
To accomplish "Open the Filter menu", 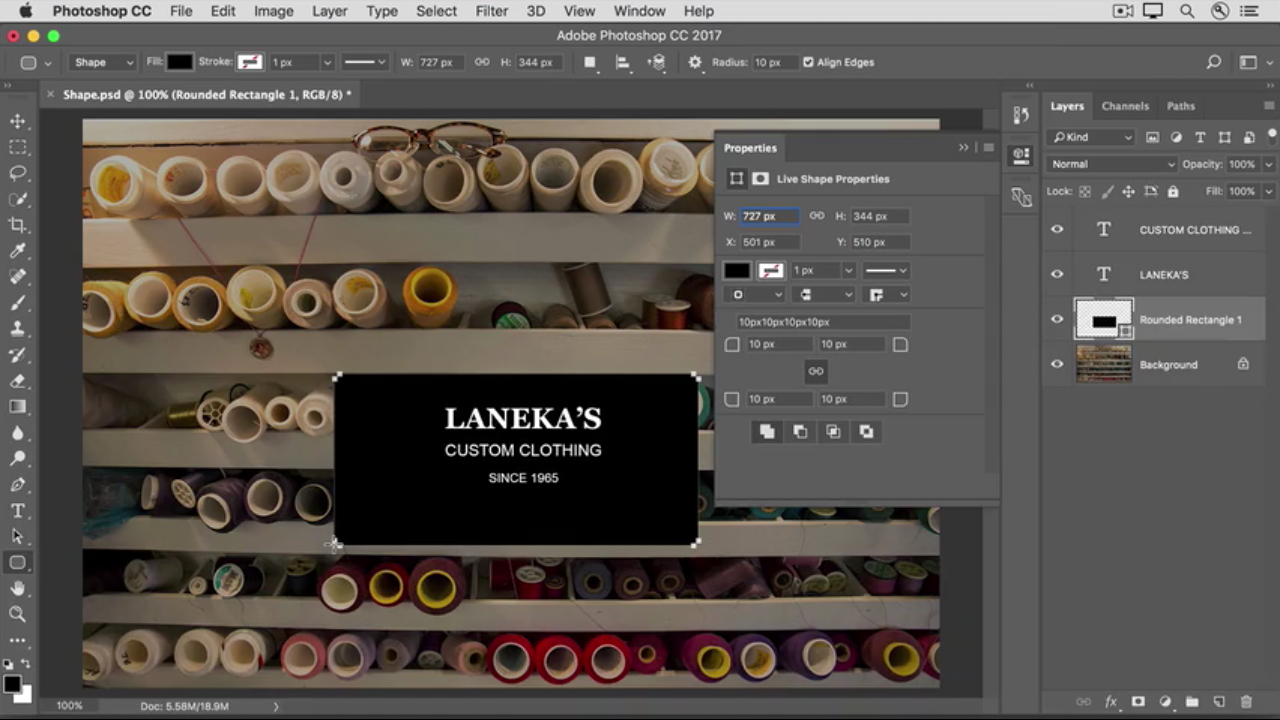I will pos(491,11).
